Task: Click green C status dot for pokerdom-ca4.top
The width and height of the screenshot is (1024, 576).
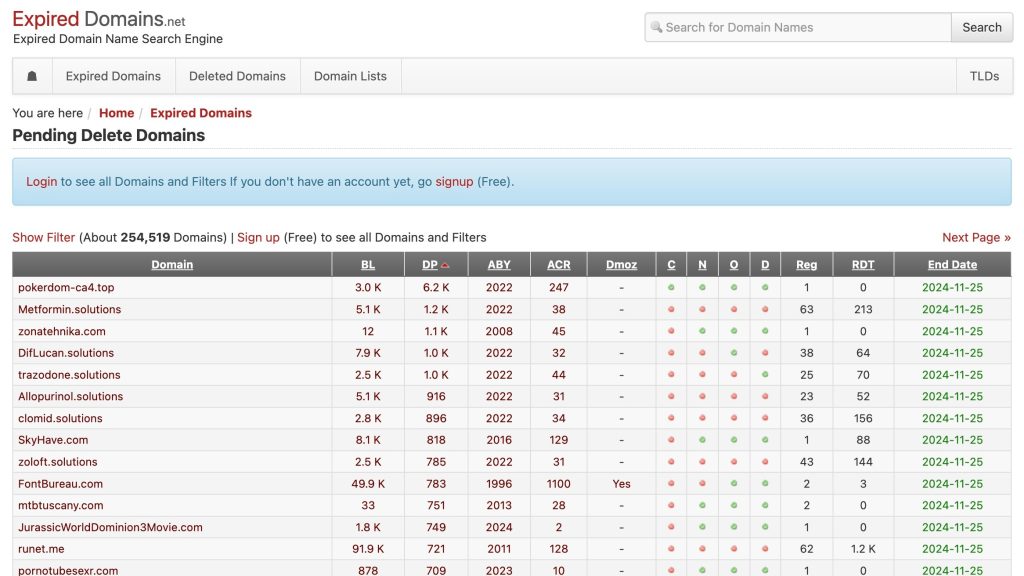Action: coord(671,287)
